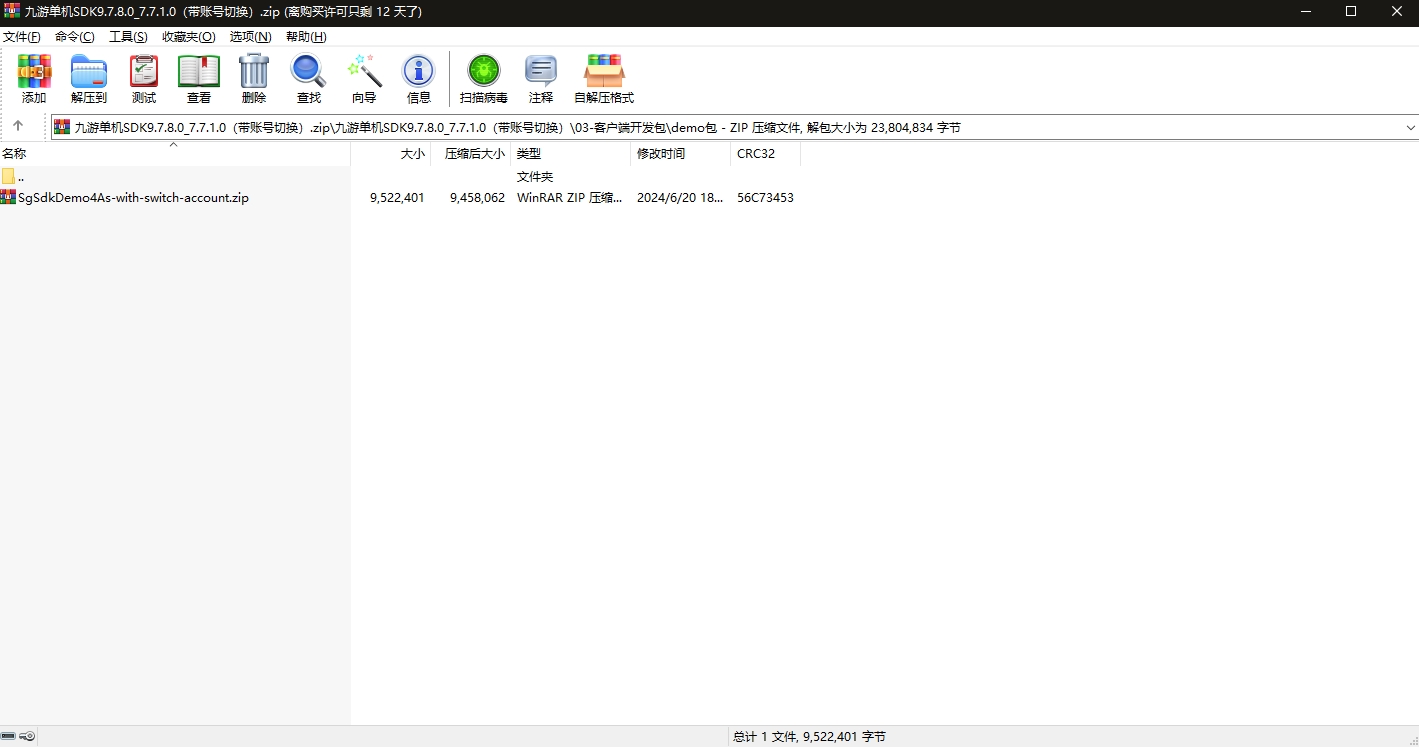
Task: Select SgSdkDemo4As-with-switch-account.zip file
Action: pos(133,198)
